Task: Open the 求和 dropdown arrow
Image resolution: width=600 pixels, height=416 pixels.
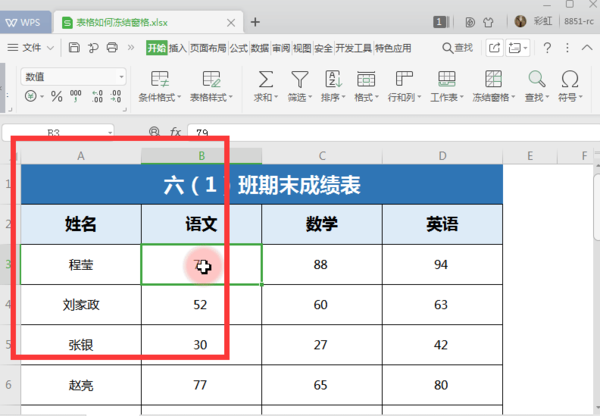Action: (276, 98)
